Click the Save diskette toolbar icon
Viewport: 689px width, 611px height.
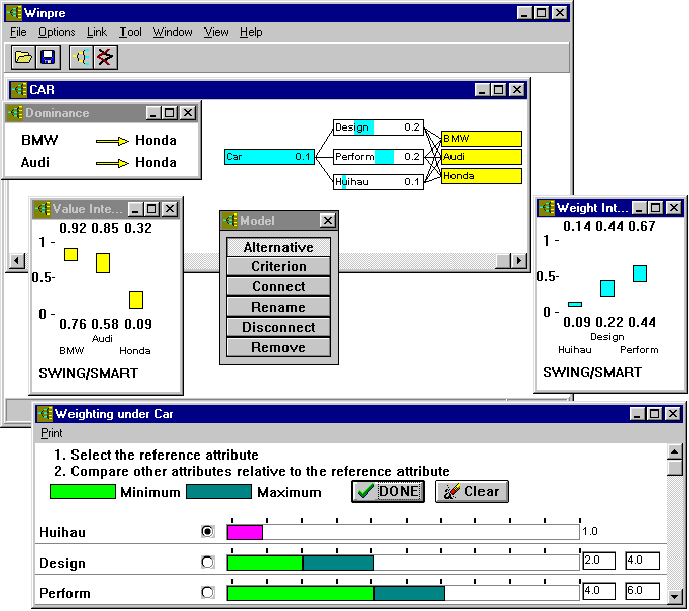[x=48, y=58]
